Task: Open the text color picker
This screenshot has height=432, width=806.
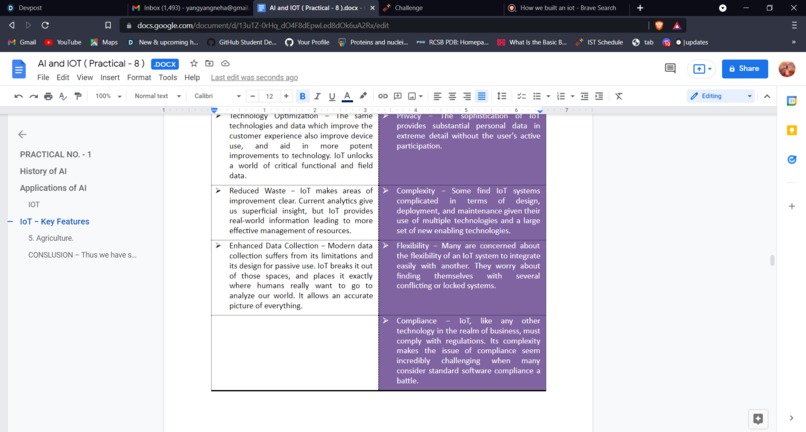Action: point(347,96)
